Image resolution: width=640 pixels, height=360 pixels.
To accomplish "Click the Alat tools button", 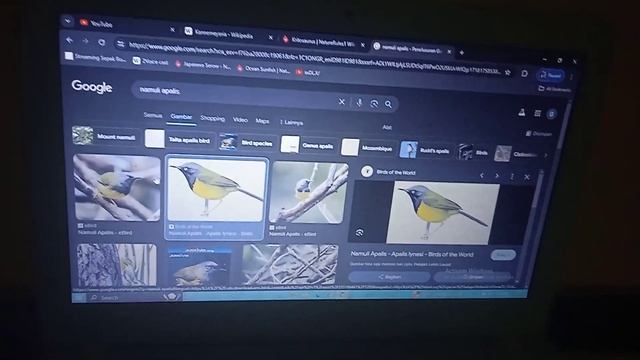I will [x=387, y=127].
